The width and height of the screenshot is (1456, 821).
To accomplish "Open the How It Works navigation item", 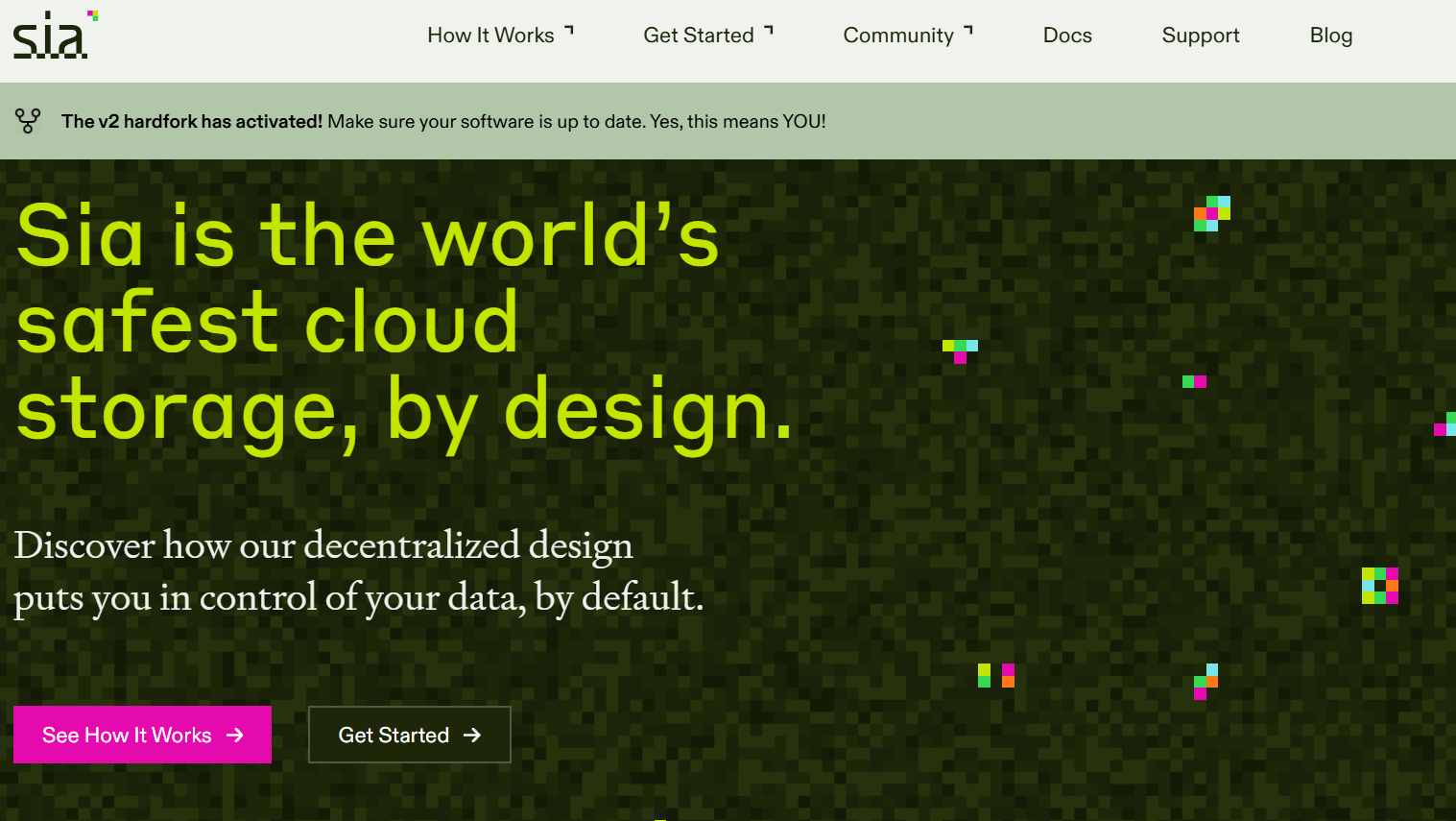I will tap(490, 36).
